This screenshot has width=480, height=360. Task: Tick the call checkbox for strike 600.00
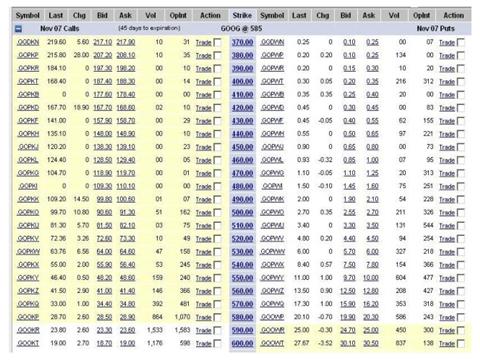click(217, 343)
